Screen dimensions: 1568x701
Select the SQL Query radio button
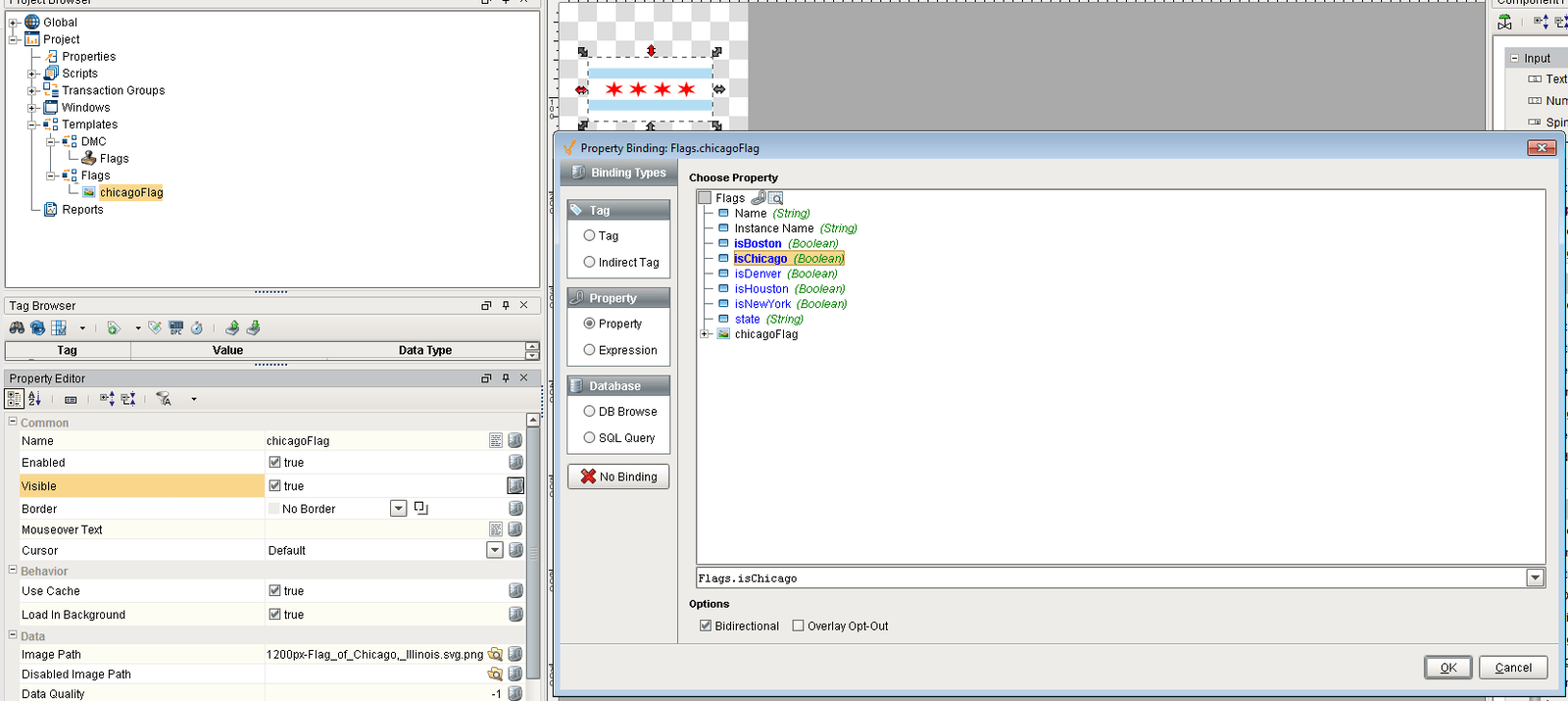(589, 437)
